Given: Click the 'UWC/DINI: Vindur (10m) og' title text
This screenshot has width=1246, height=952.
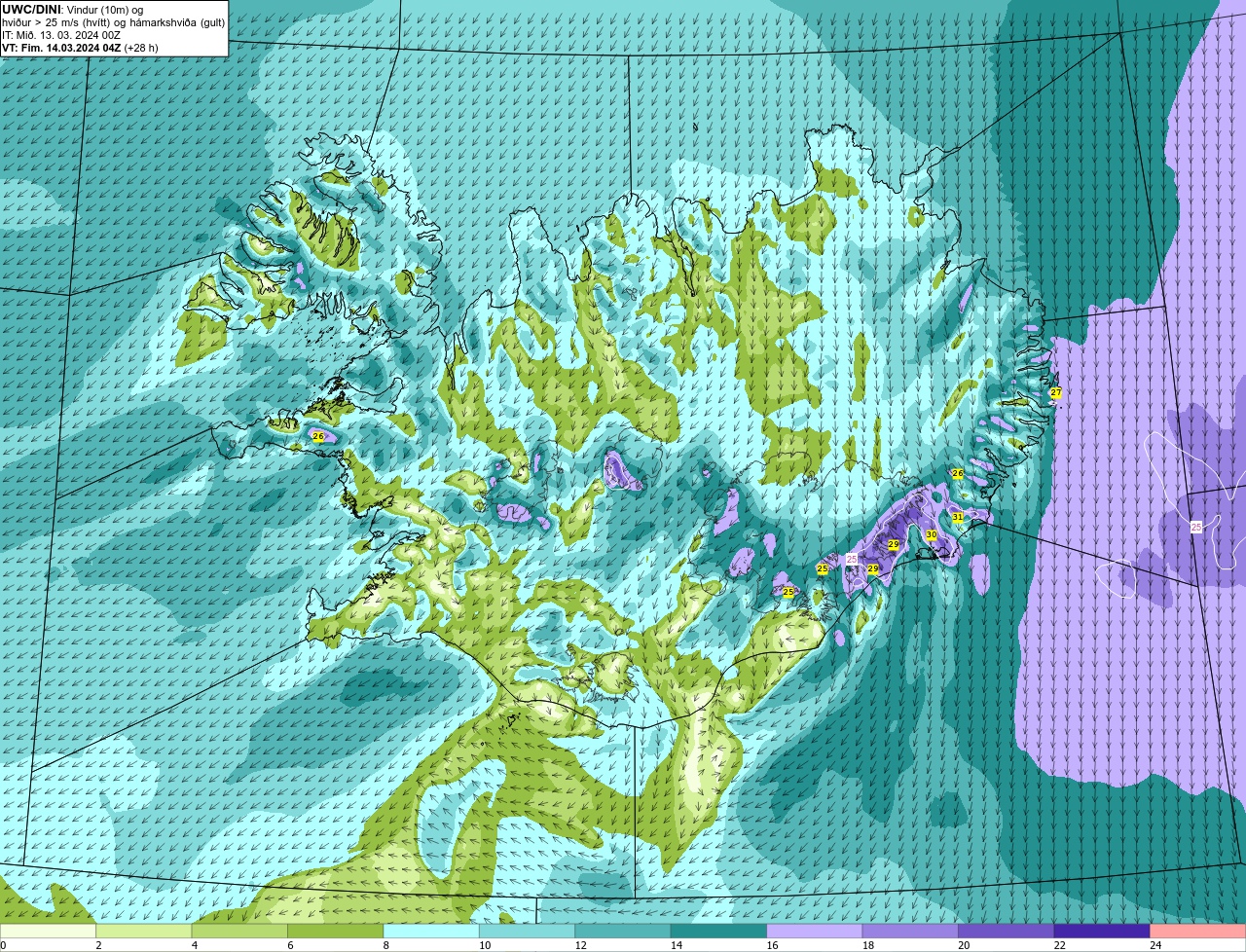Looking at the screenshot, I should [x=73, y=10].
